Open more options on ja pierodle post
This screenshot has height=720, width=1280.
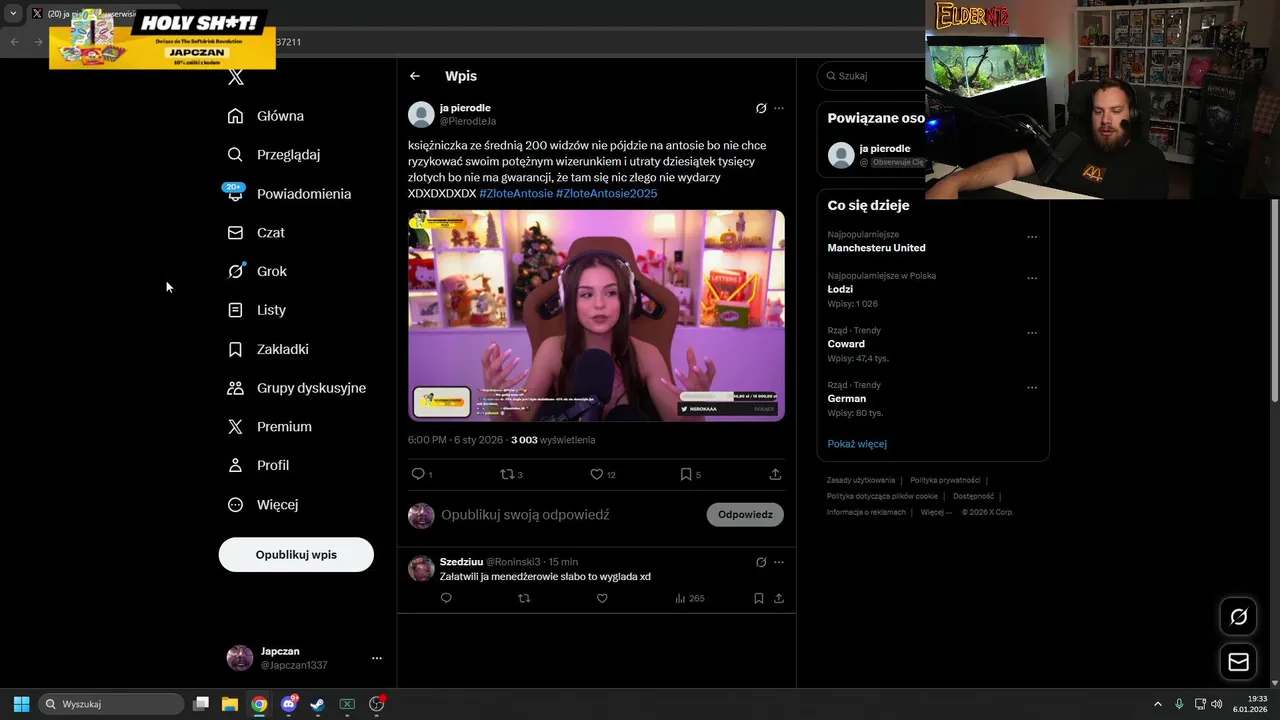(x=779, y=108)
